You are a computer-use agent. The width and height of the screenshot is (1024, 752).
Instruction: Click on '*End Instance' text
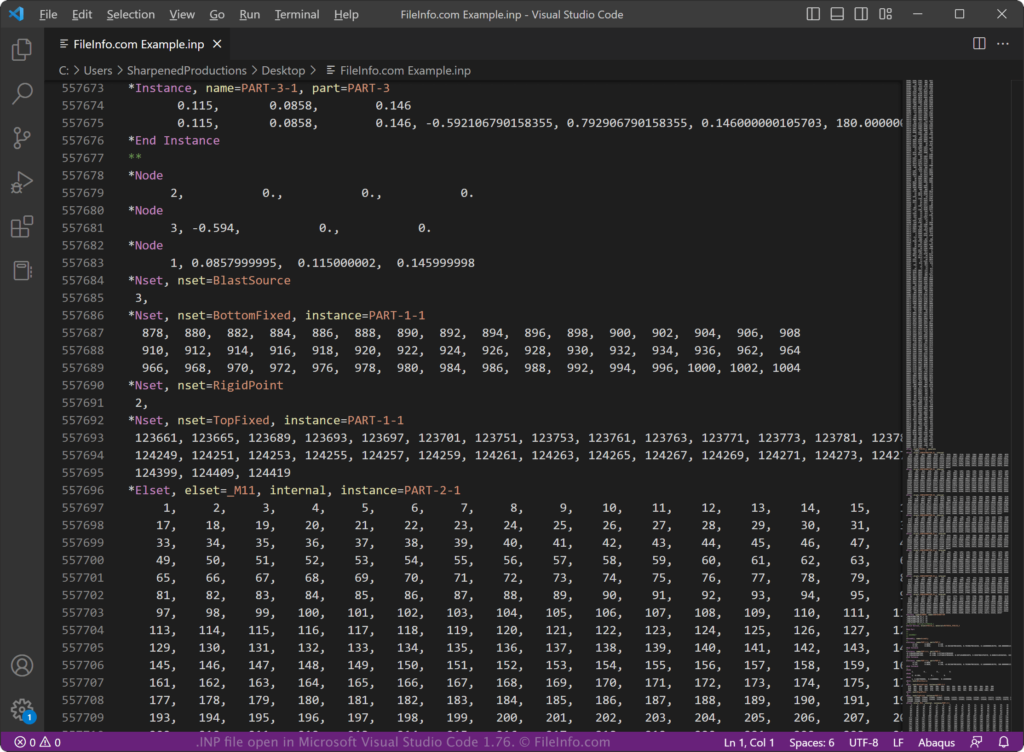pyautogui.click(x=174, y=140)
